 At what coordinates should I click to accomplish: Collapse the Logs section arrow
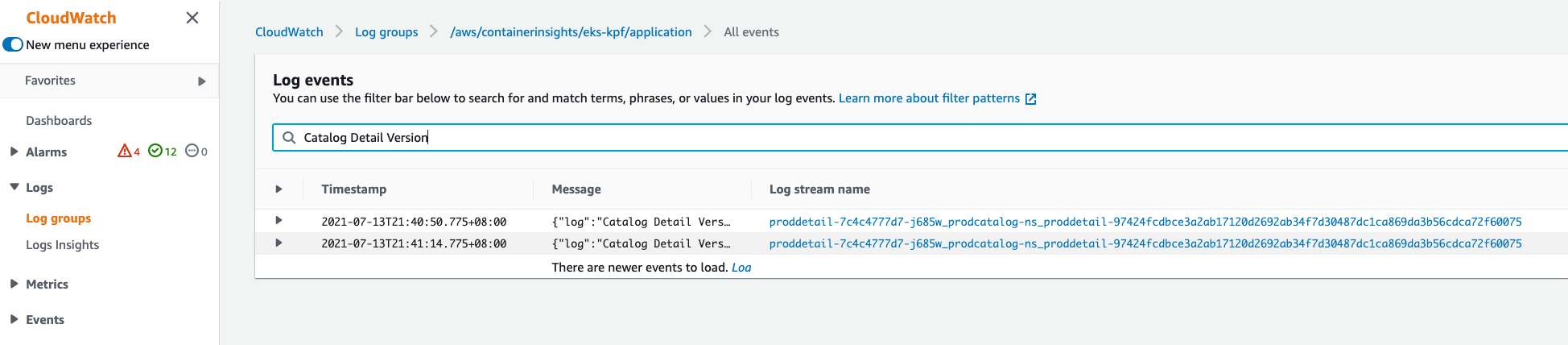point(14,187)
